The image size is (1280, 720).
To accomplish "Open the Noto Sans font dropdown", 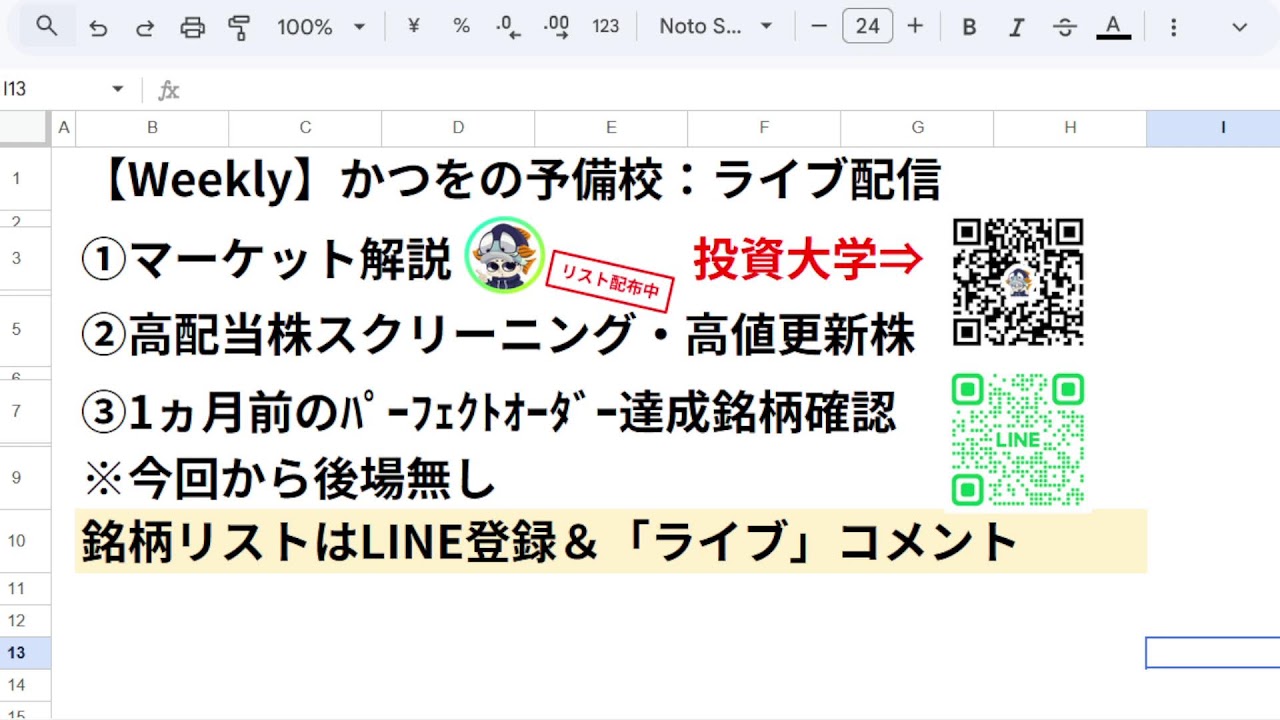I will click(716, 27).
